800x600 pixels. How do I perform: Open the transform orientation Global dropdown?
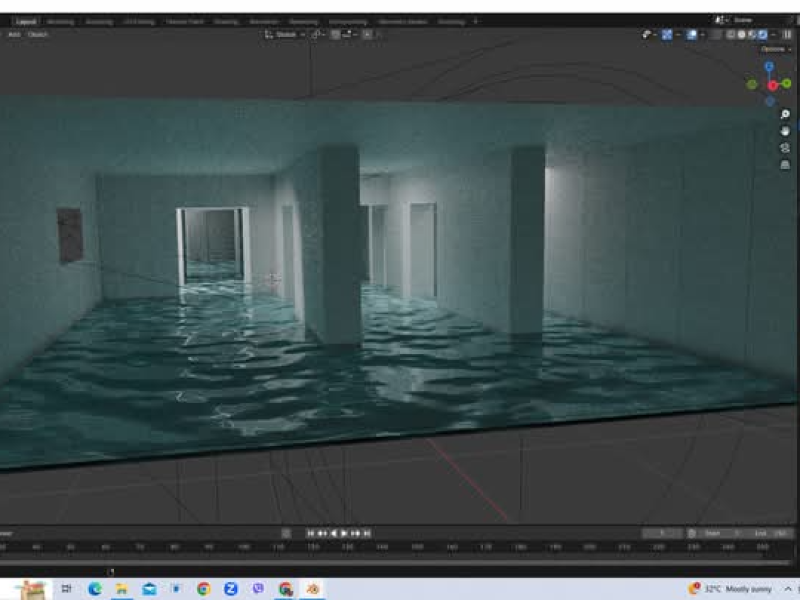[285, 34]
